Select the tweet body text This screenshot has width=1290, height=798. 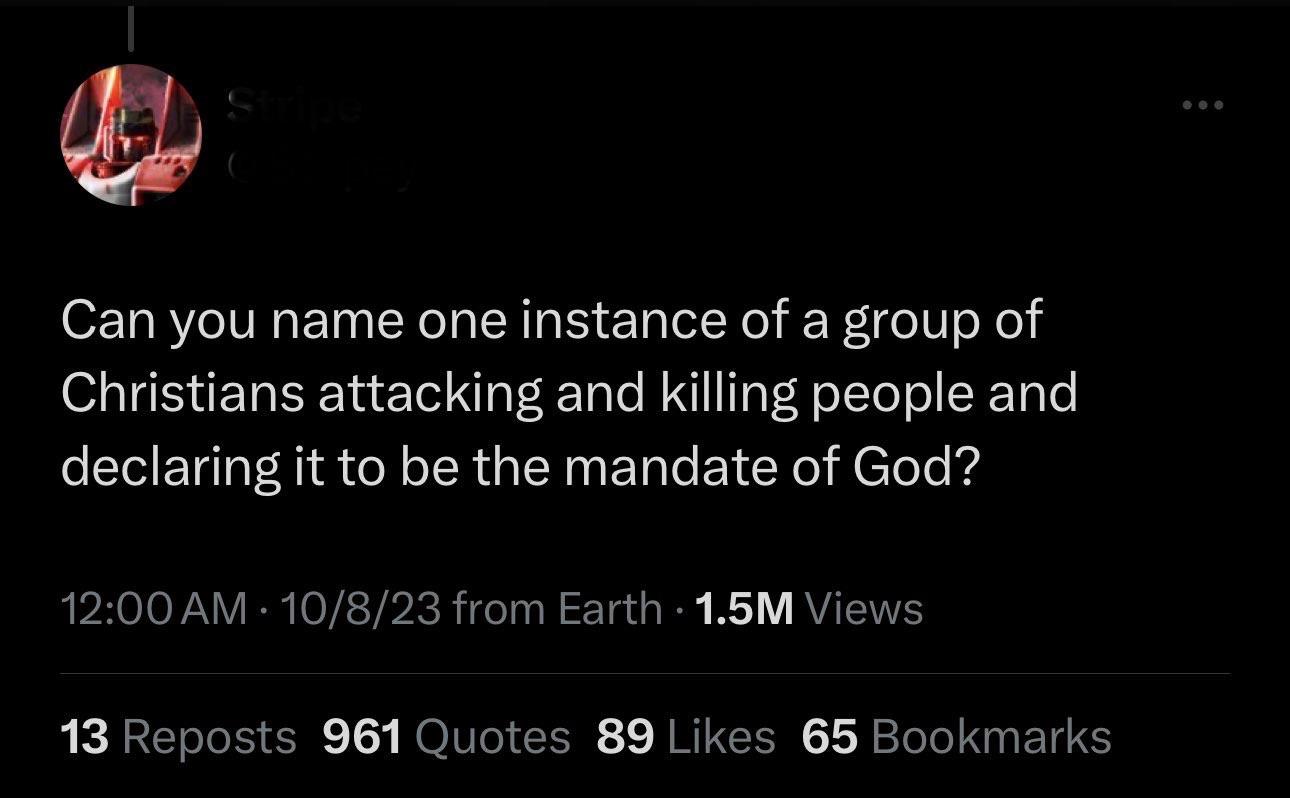570,394
